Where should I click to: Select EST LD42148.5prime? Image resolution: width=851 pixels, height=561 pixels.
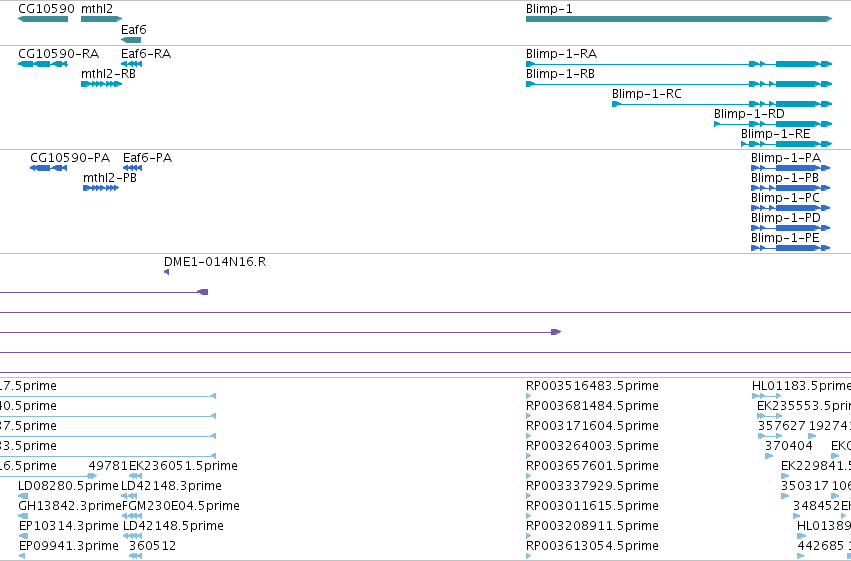(173, 526)
